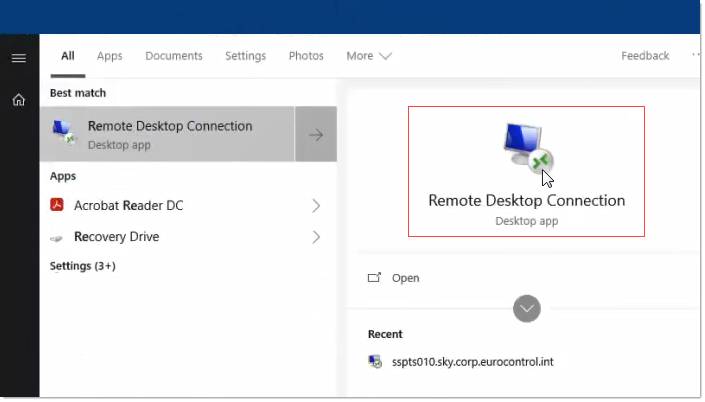The image size is (705, 402).
Task: Select the Photos filter tab
Action: [x=306, y=56]
